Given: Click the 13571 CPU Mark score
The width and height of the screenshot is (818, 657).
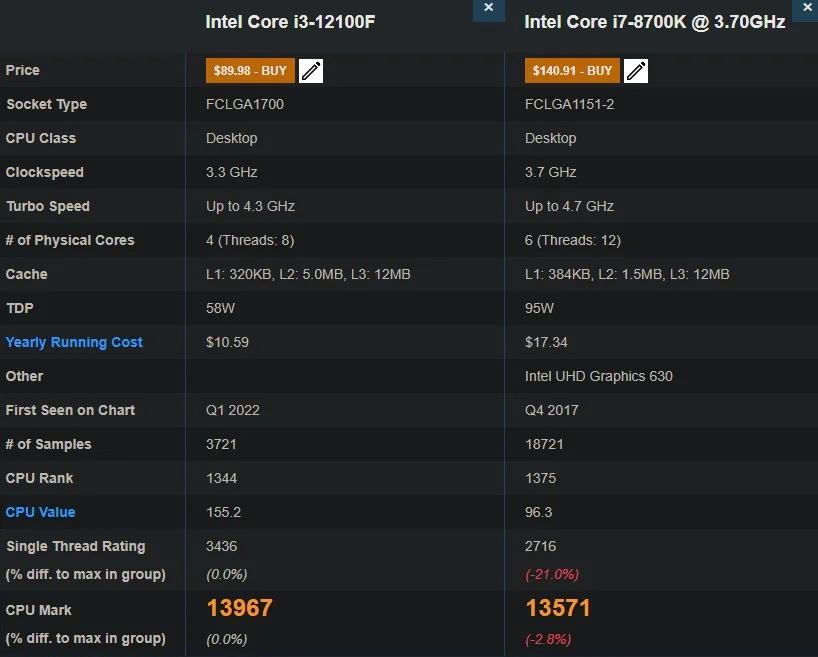Looking at the screenshot, I should pyautogui.click(x=558, y=608).
